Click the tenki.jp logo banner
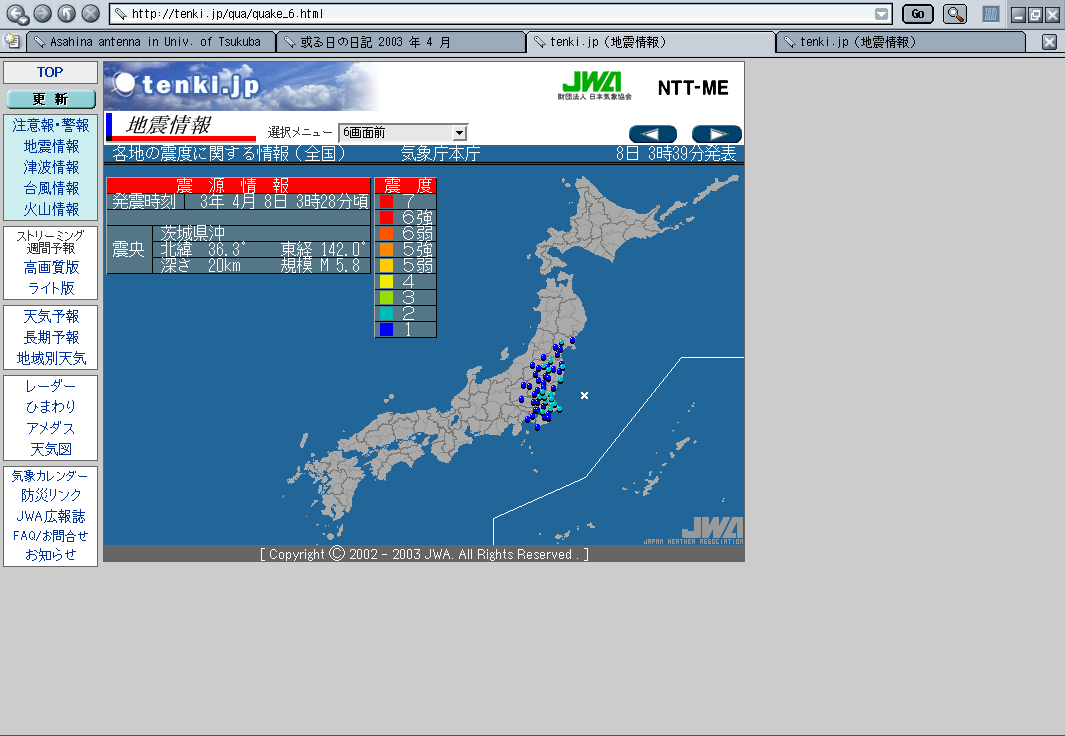This screenshot has width=1065, height=736. pos(241,86)
